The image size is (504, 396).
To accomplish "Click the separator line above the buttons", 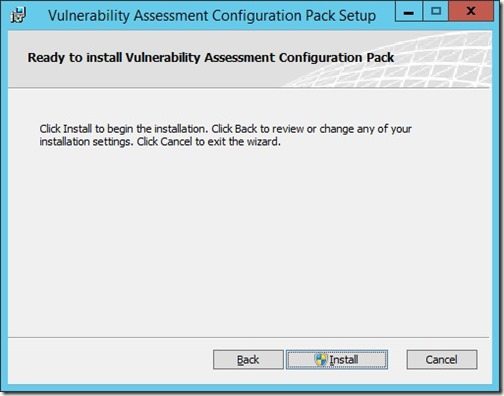I will pyautogui.click(x=248, y=337).
